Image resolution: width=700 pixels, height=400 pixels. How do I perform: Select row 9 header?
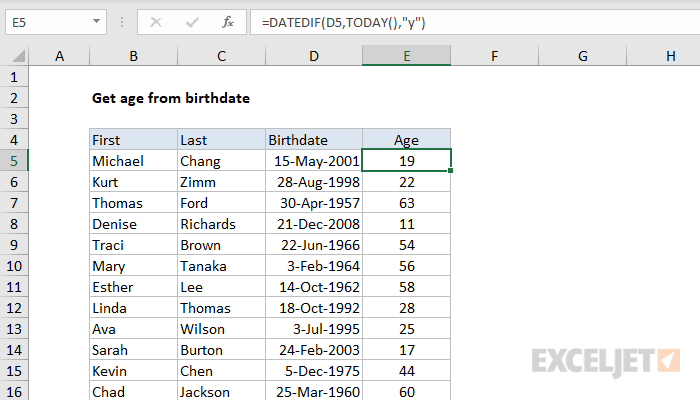click(14, 245)
